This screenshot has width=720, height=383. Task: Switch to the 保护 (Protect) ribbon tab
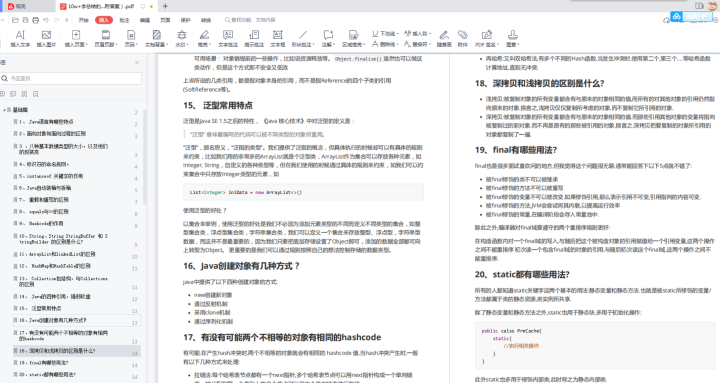[x=186, y=20]
